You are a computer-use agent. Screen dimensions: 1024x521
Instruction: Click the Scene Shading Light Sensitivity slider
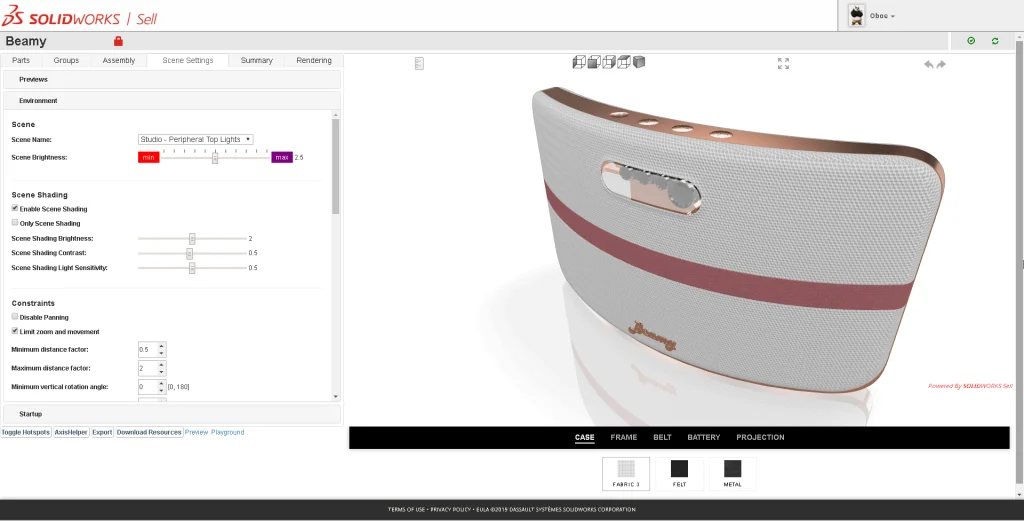(x=192, y=268)
